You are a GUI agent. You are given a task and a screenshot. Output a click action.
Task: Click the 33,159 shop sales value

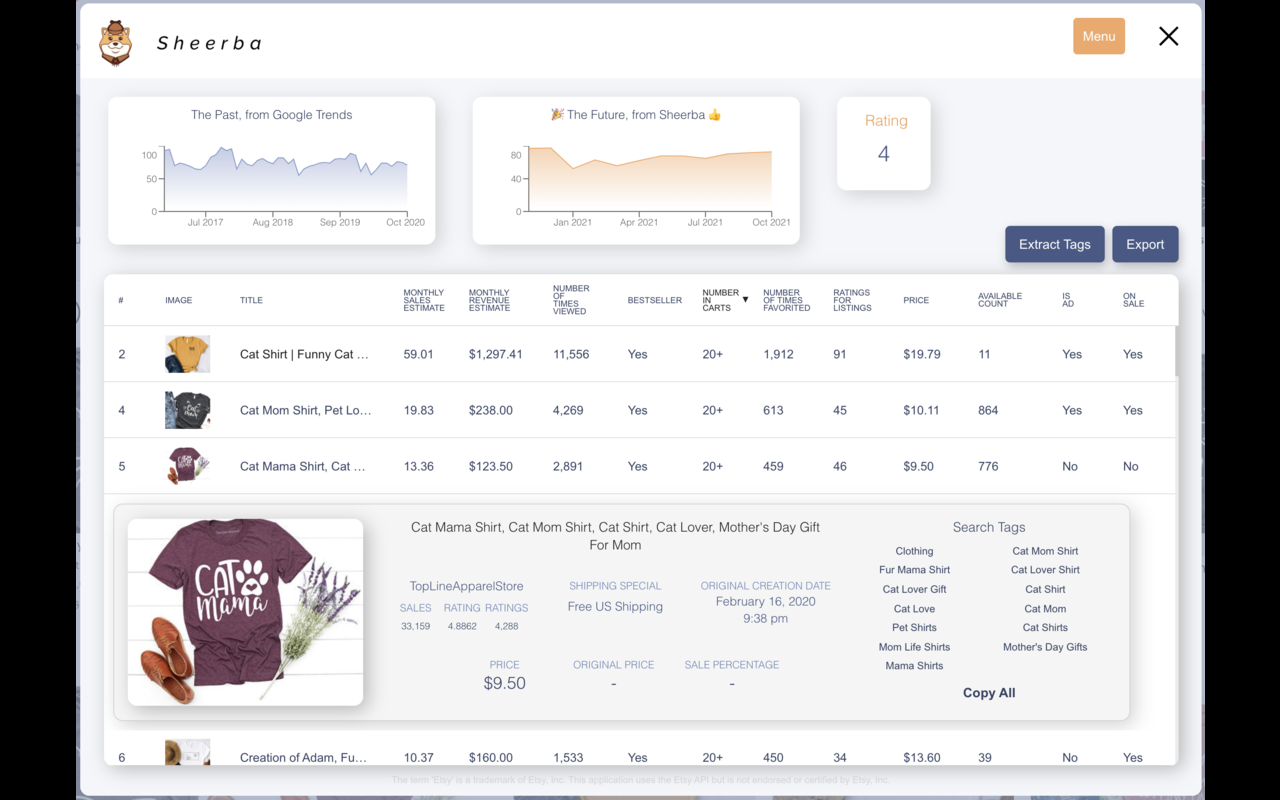tap(415, 627)
